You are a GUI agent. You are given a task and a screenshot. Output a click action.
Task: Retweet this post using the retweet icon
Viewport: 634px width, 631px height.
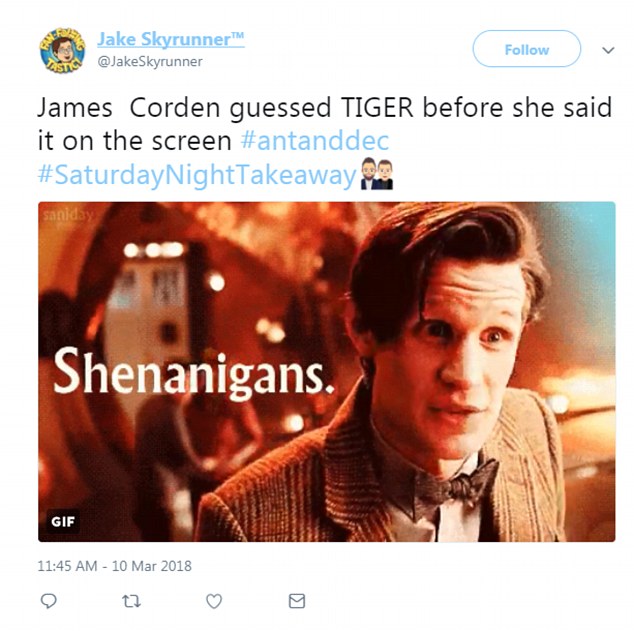[131, 601]
